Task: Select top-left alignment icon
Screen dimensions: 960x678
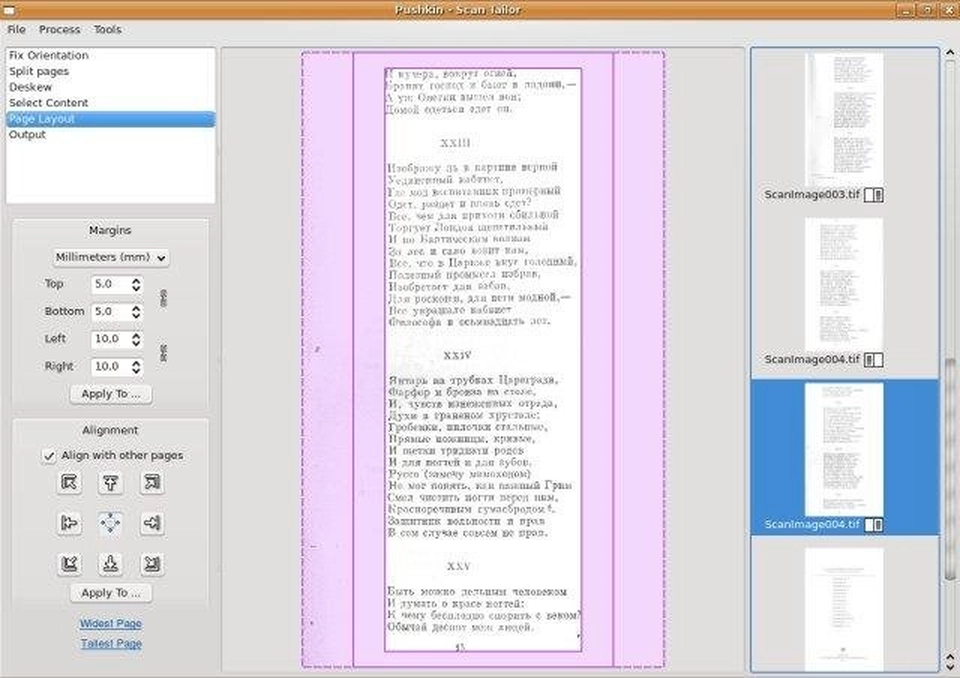Action: [x=69, y=483]
